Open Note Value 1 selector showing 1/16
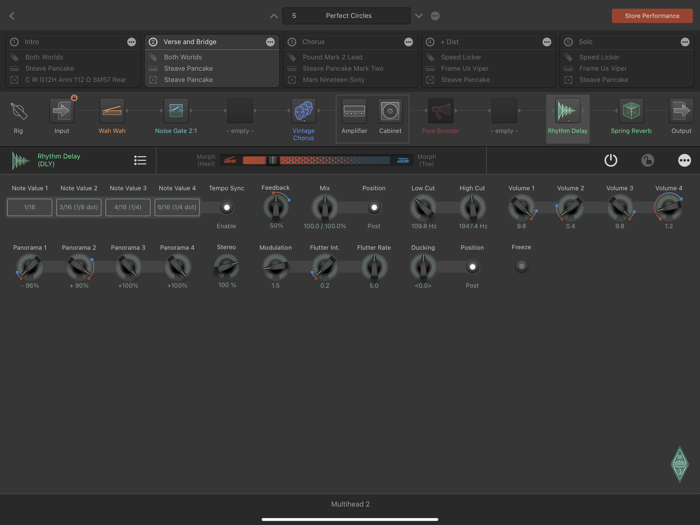Viewport: 700px width, 525px height. click(29, 207)
